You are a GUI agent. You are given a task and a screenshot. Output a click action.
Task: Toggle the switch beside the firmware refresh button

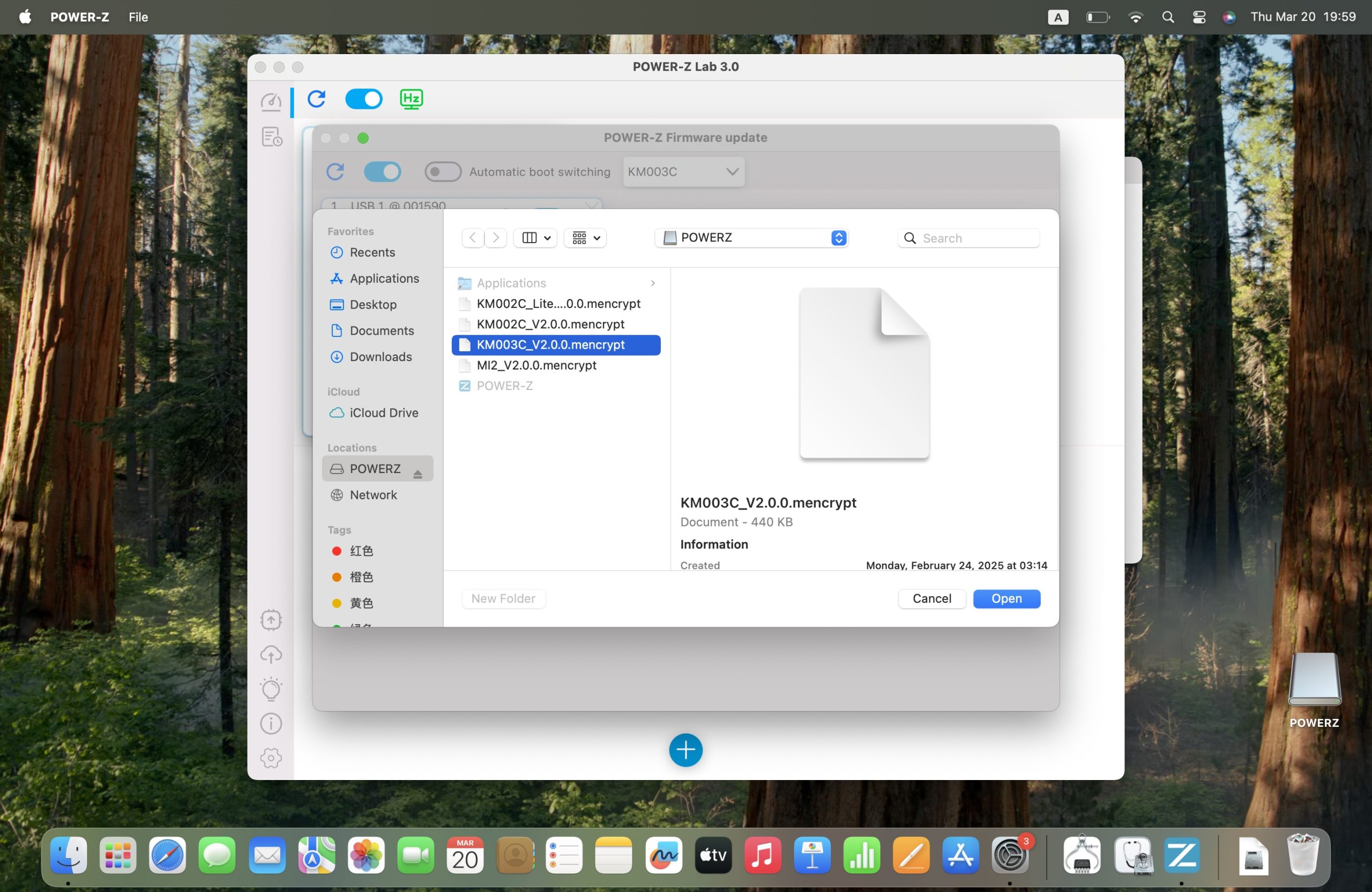(x=382, y=172)
